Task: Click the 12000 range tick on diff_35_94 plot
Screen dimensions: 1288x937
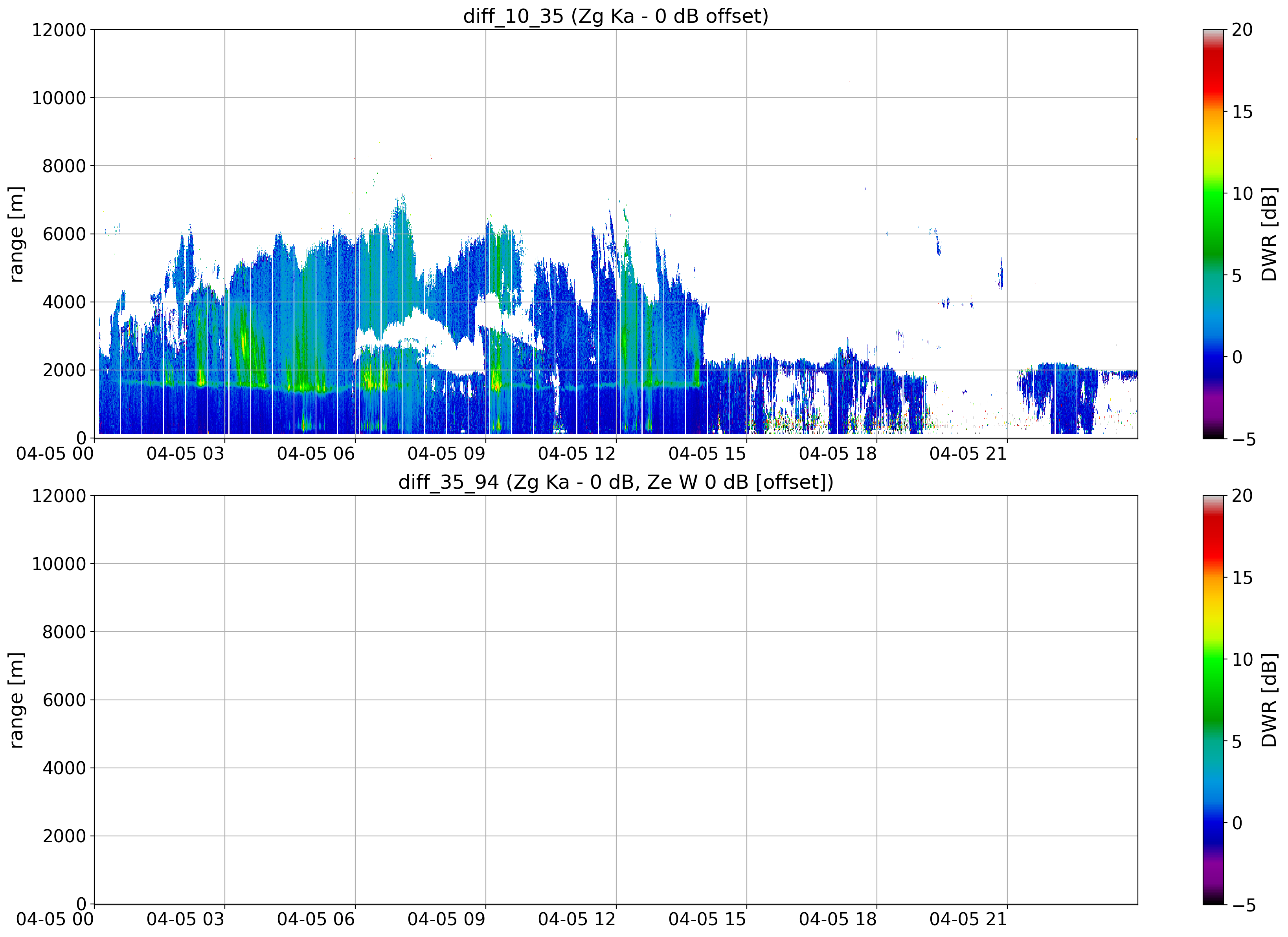Action: tap(59, 495)
